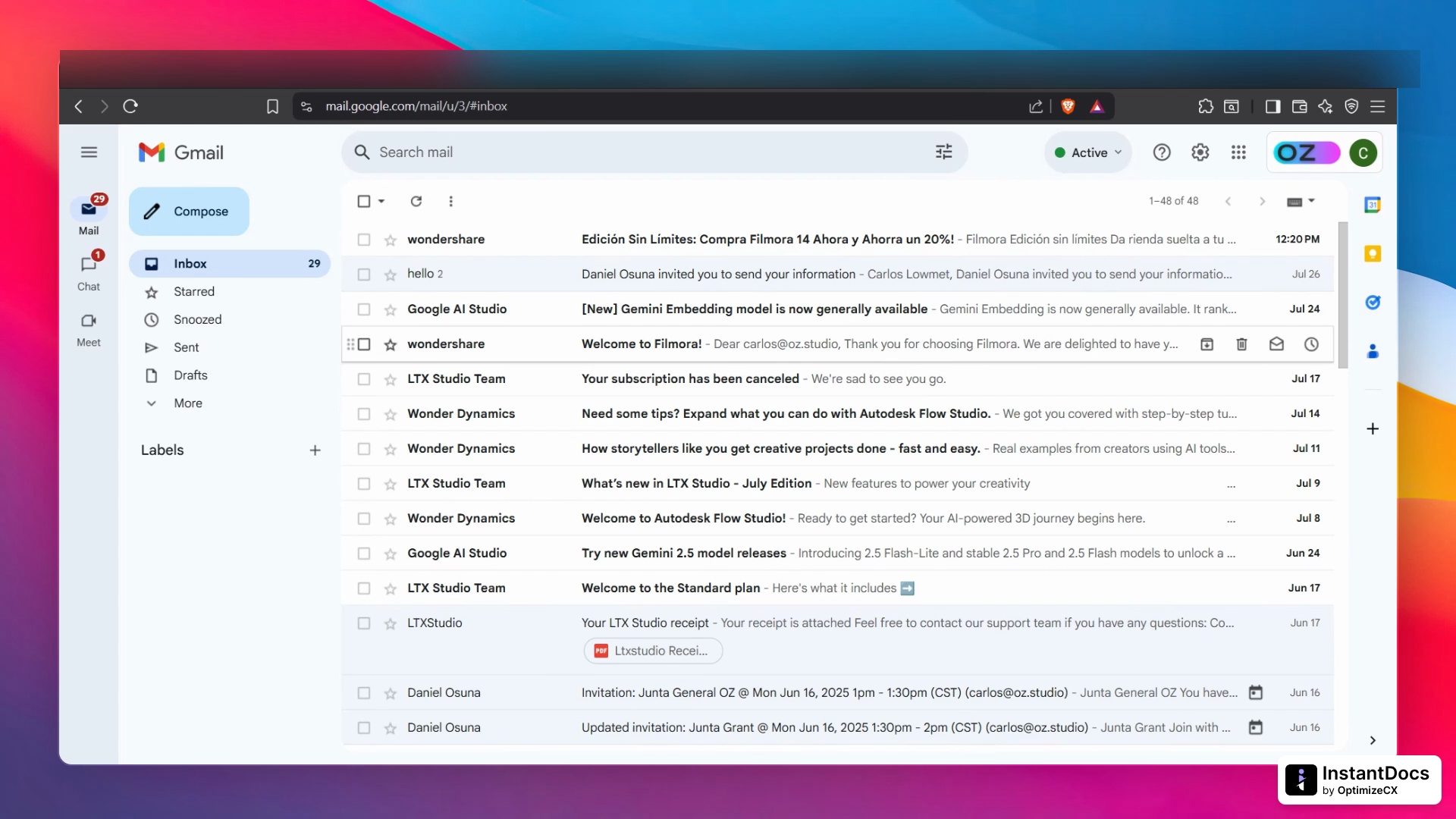Delete the Welcome to Filmora email
The width and height of the screenshot is (1456, 819).
[x=1242, y=344]
